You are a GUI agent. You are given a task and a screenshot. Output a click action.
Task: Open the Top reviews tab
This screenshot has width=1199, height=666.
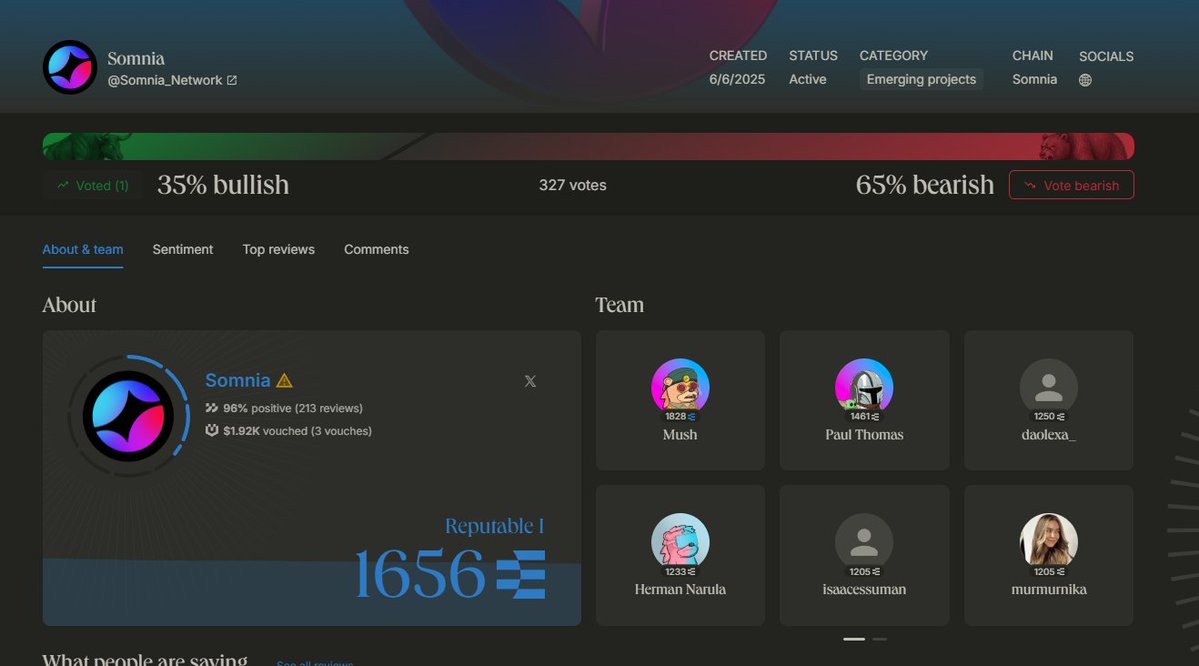pyautogui.click(x=278, y=250)
